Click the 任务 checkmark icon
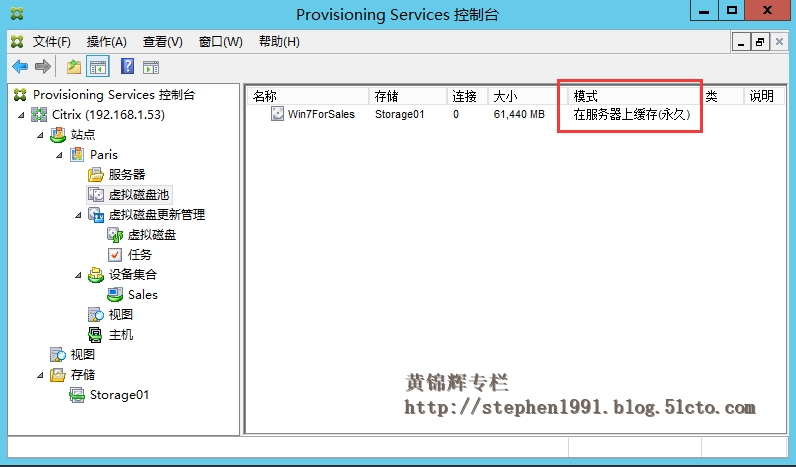 point(115,255)
